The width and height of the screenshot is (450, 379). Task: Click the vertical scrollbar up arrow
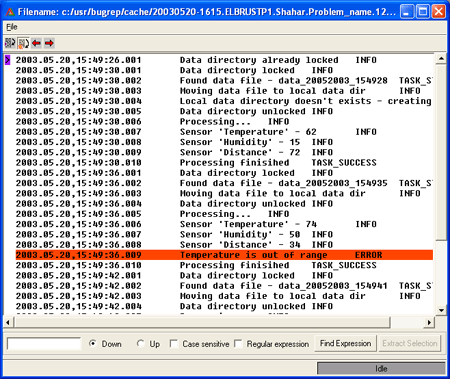(x=441, y=59)
